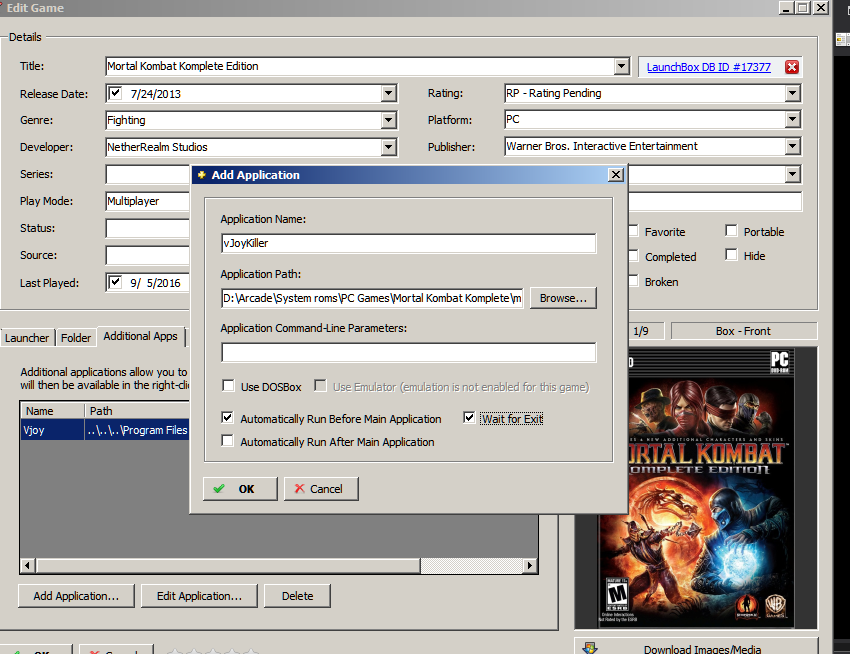Click Browse for application path

[x=563, y=298]
